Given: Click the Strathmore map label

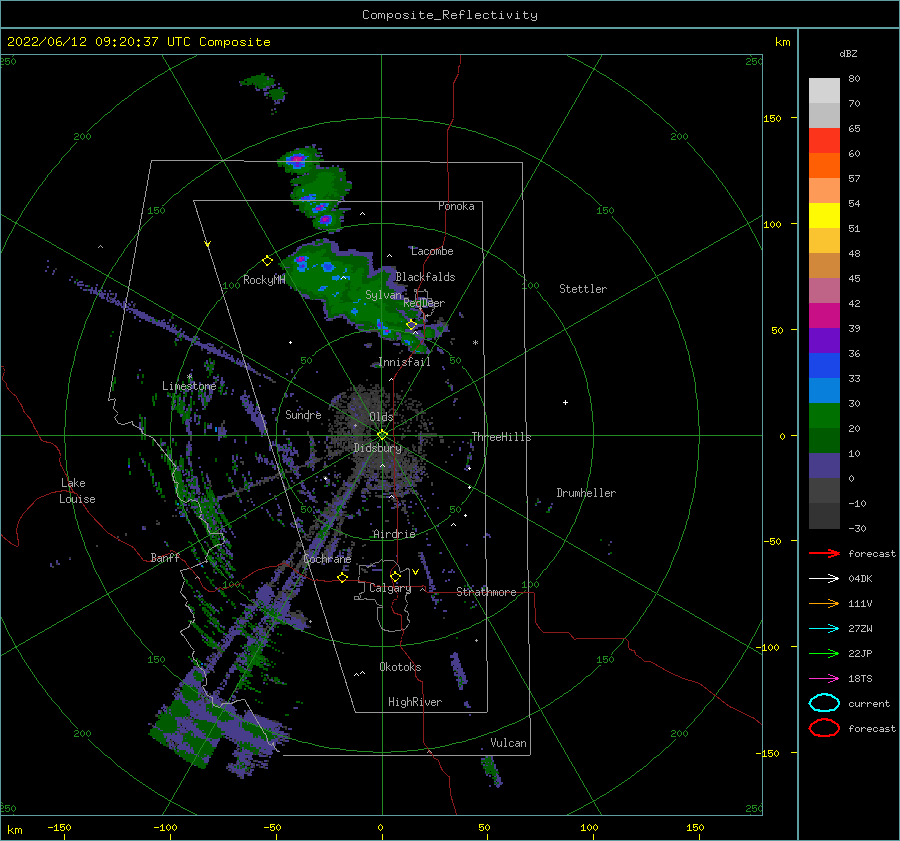Looking at the screenshot, I should point(486,592).
